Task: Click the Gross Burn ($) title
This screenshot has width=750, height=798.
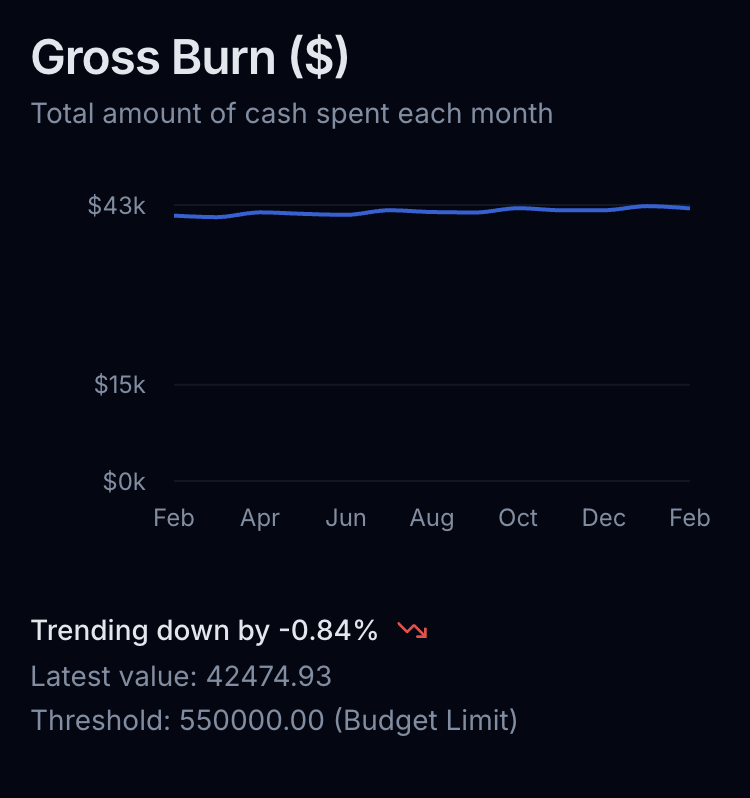Action: [190, 58]
